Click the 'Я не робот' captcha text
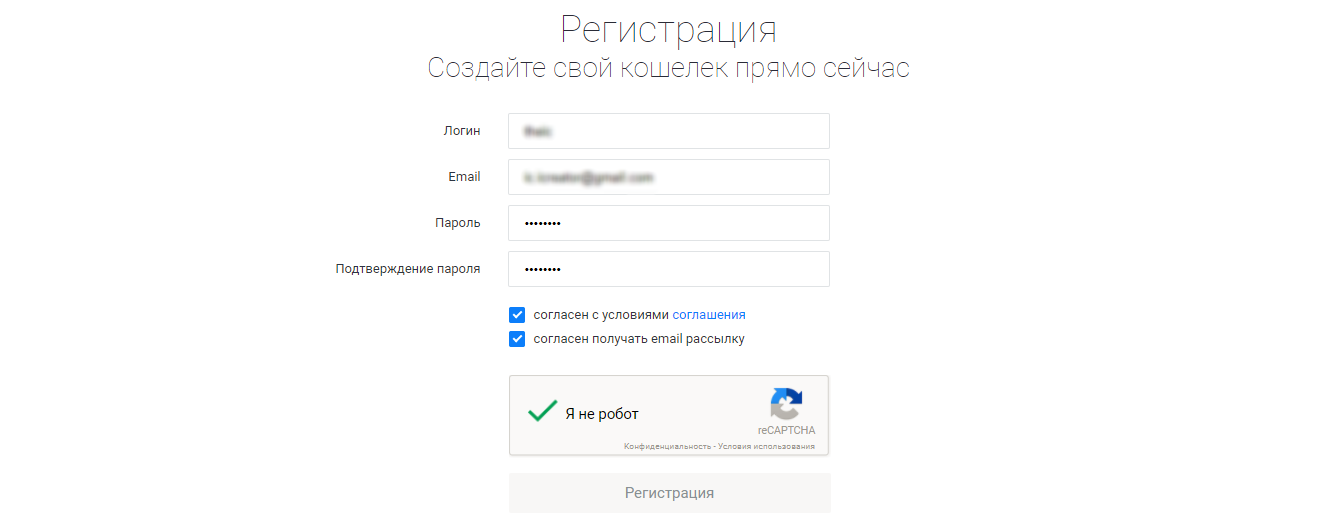The height and width of the screenshot is (523, 1342). coord(601,414)
